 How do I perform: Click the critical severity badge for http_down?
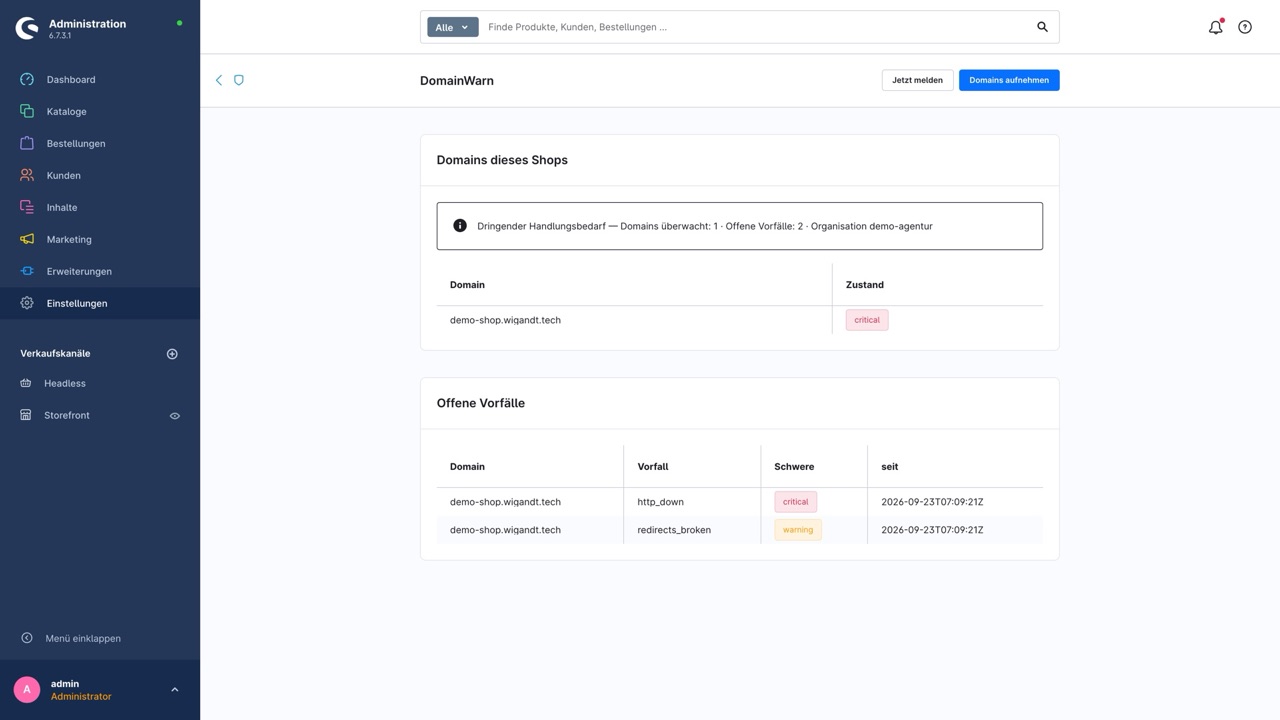click(795, 502)
